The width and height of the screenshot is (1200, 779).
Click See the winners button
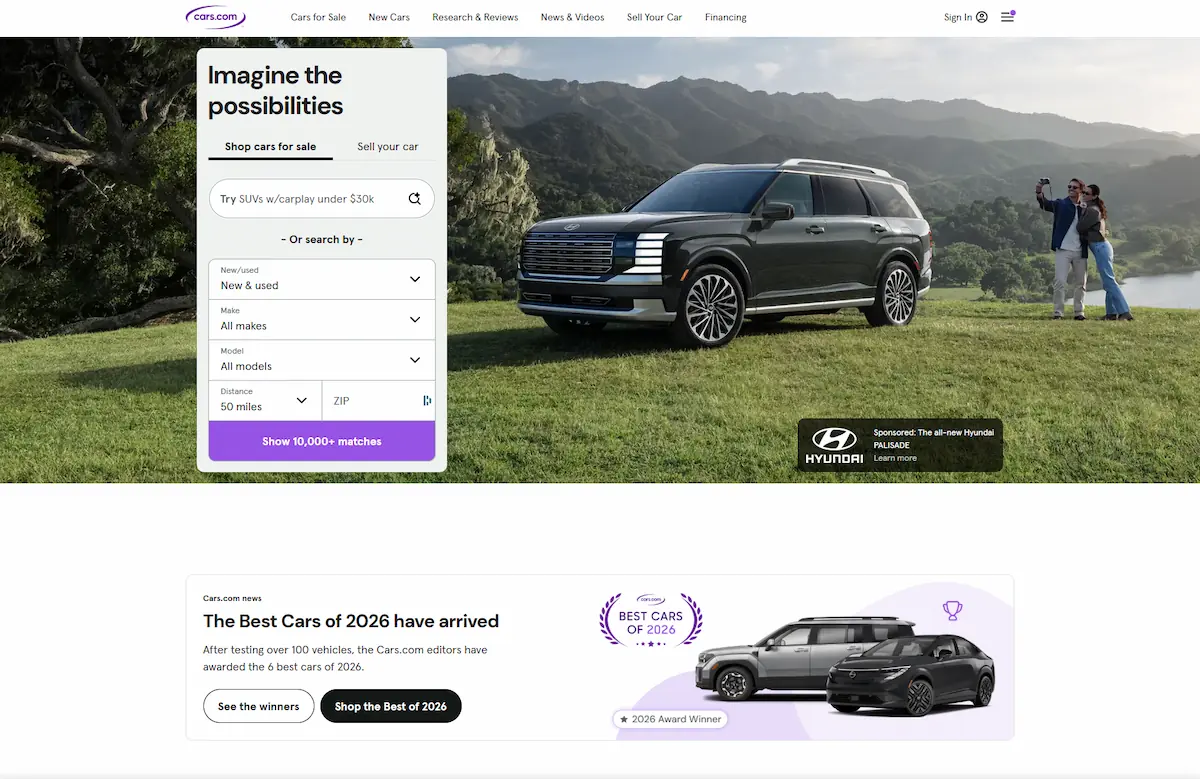(x=259, y=706)
